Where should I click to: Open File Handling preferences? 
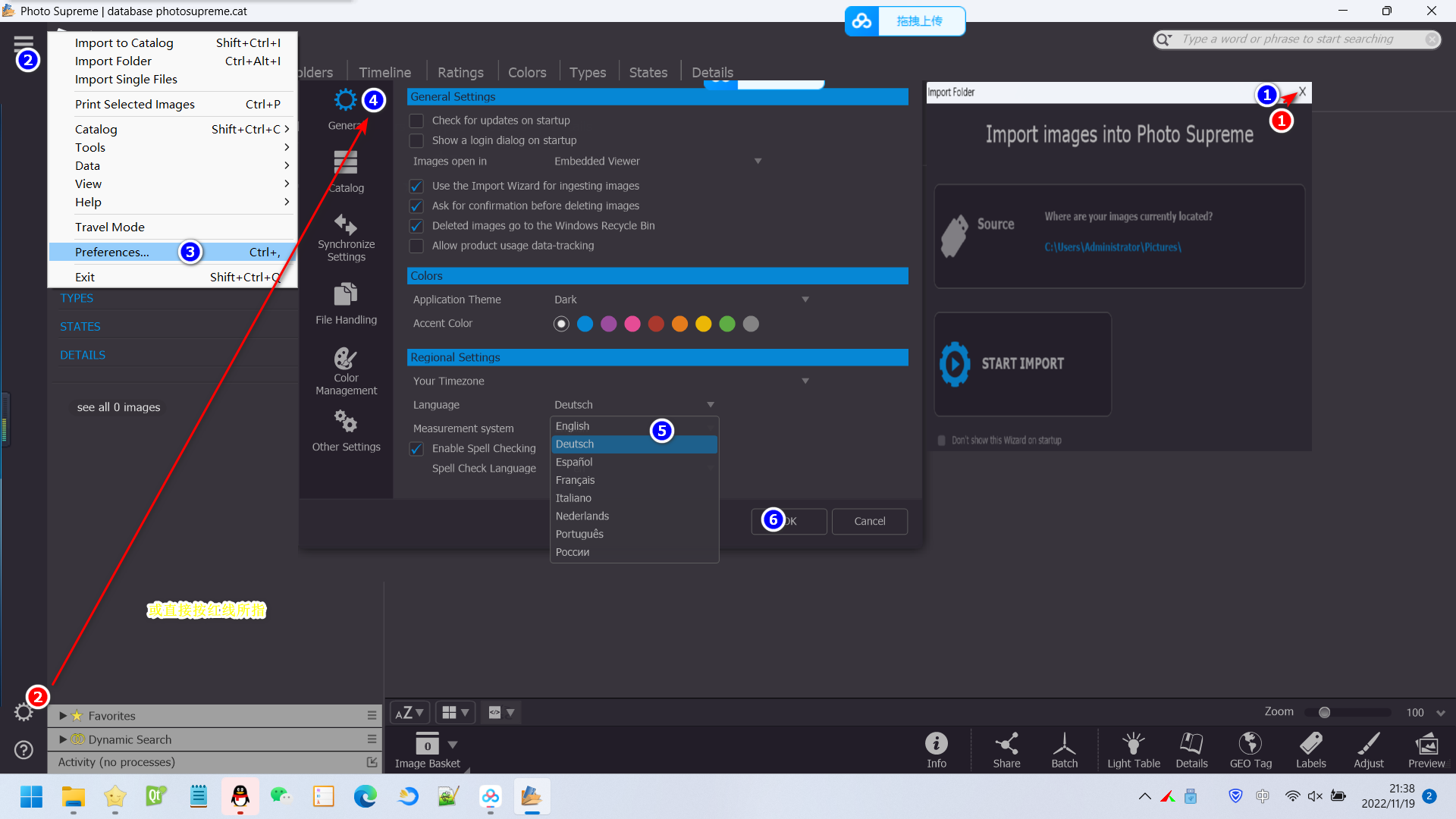point(346,304)
